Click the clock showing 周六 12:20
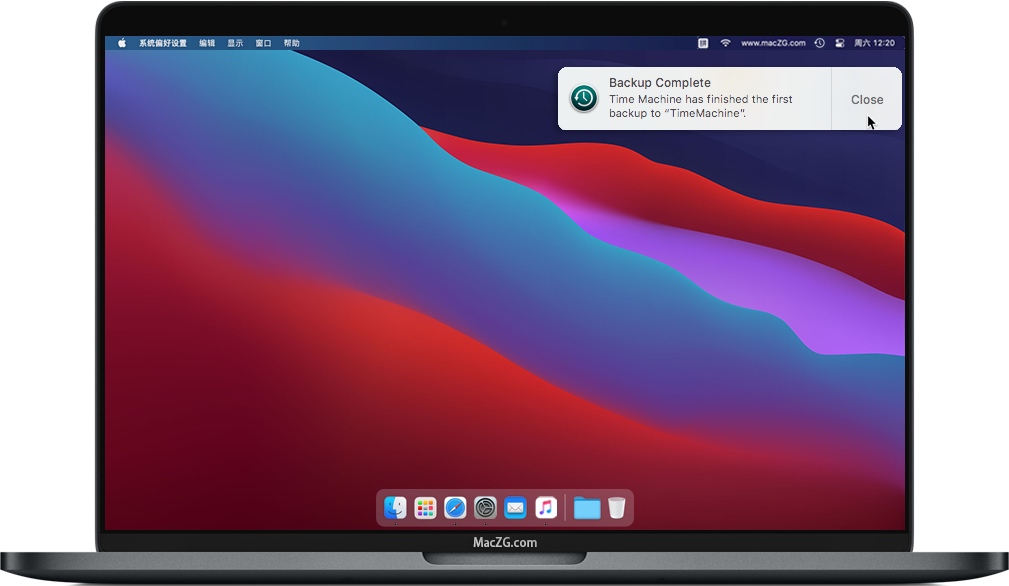The height and width of the screenshot is (586, 1009). (x=875, y=43)
